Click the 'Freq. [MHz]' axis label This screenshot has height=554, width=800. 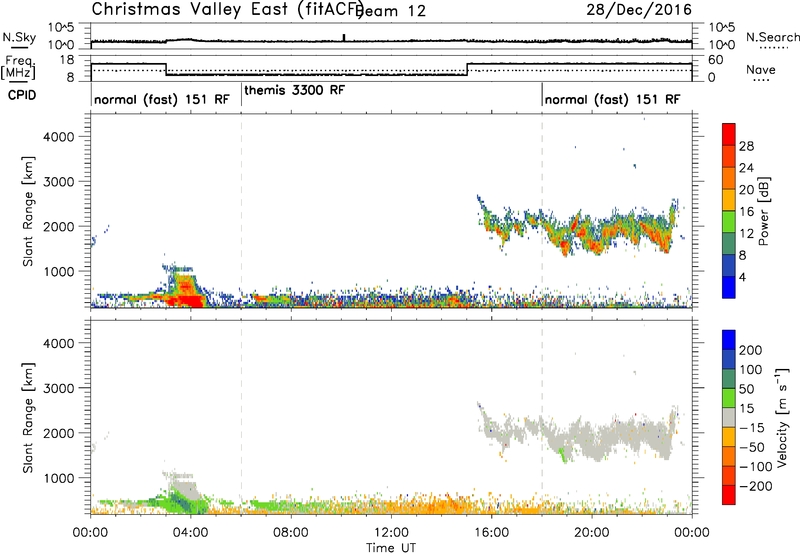coord(18,67)
